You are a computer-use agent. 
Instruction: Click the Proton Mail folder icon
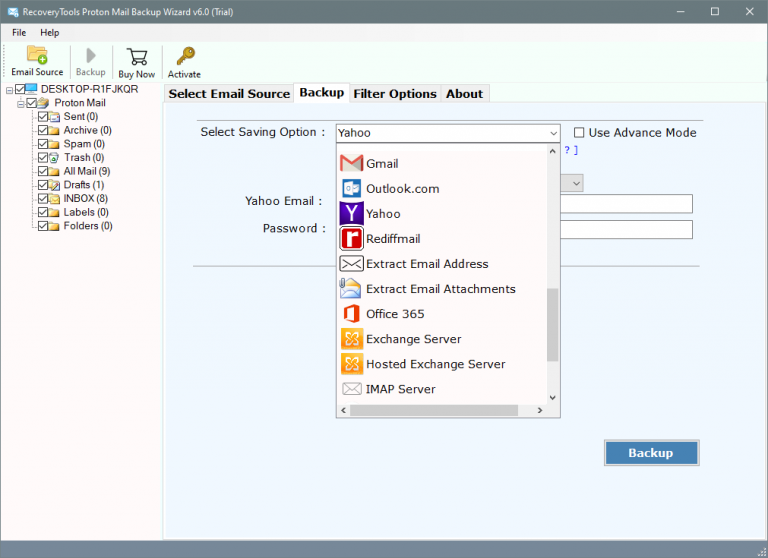(x=43, y=102)
